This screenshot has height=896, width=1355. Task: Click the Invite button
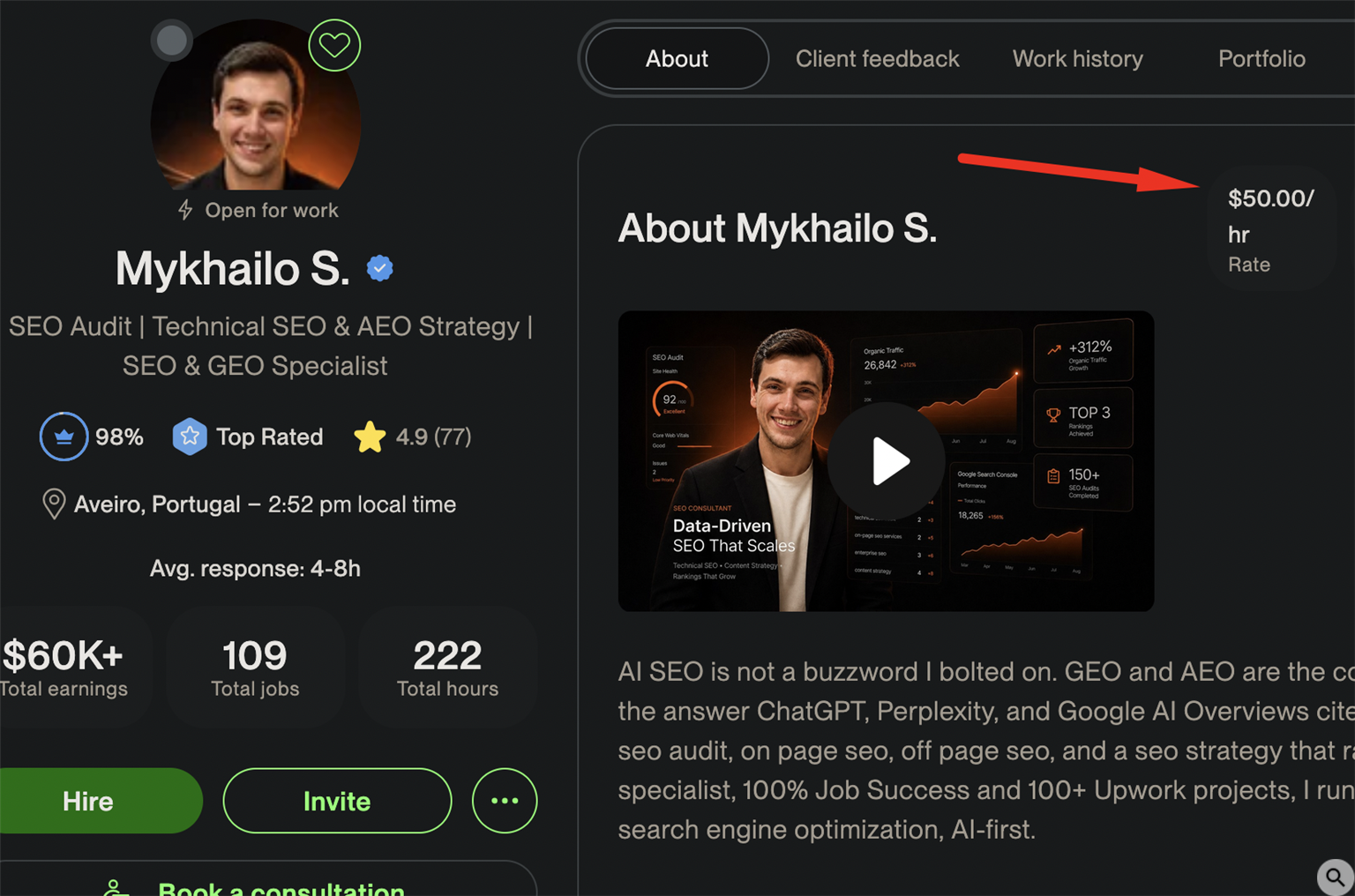pos(337,801)
